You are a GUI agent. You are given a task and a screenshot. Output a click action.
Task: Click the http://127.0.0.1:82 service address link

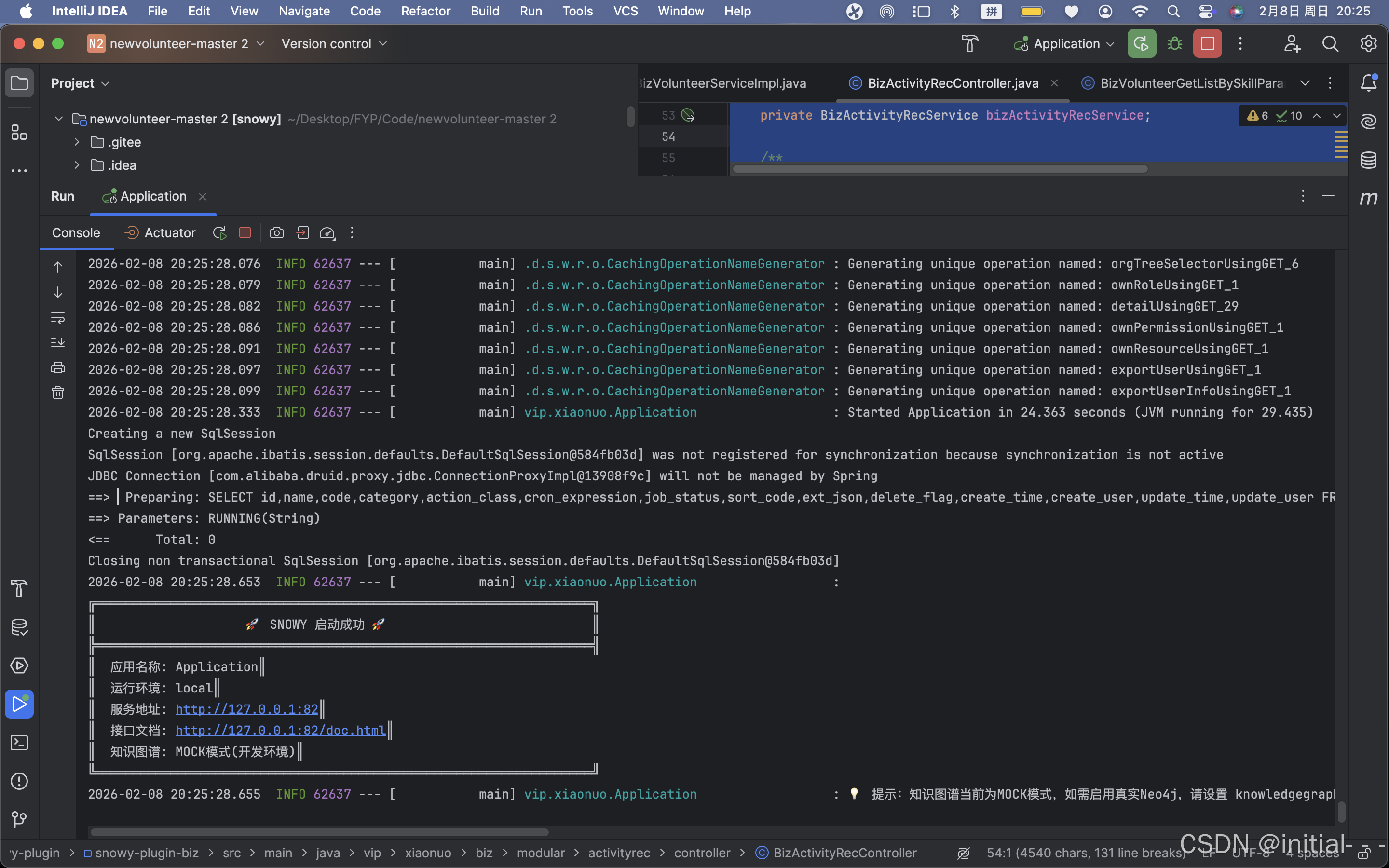pos(246,709)
